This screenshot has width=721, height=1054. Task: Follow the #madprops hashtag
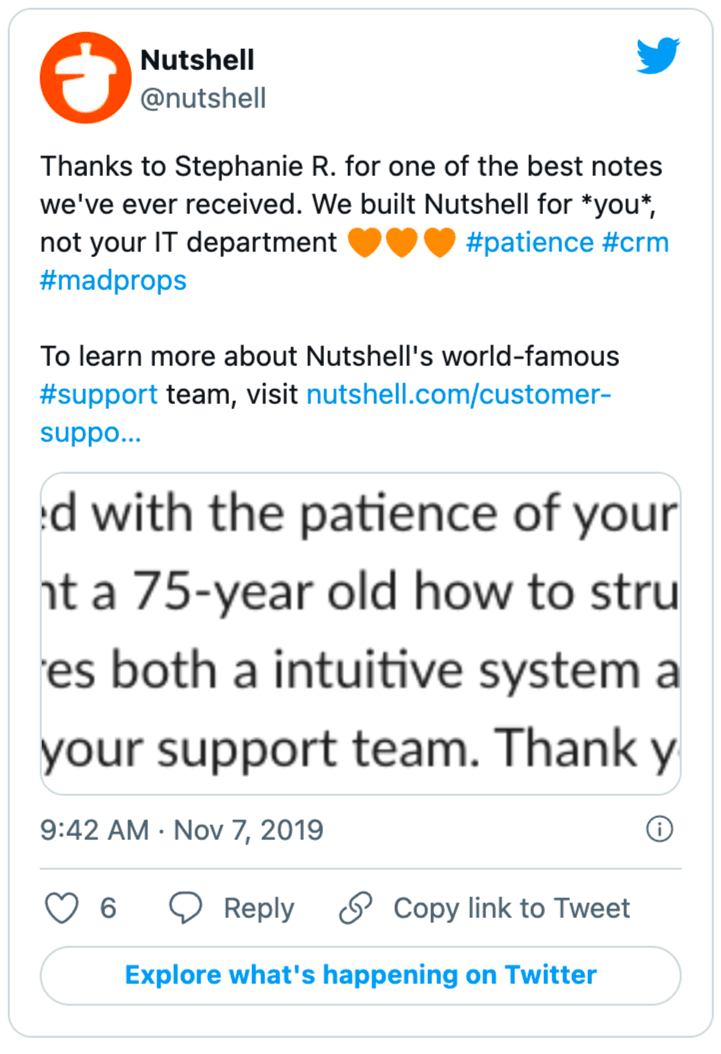113,281
